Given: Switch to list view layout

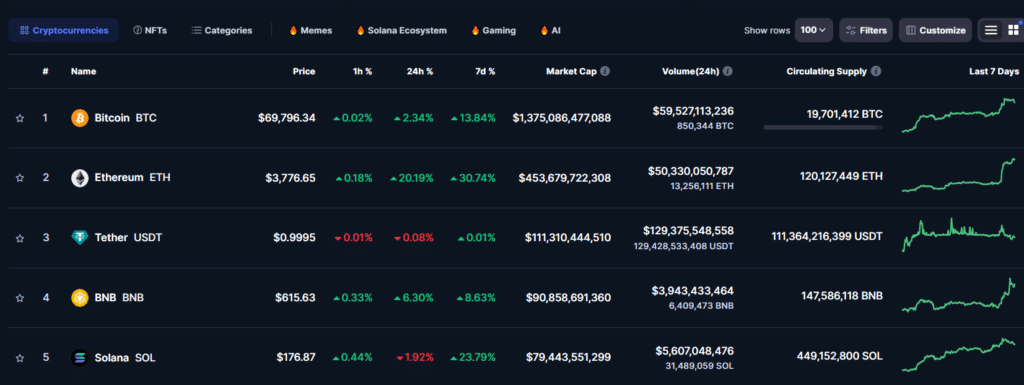Looking at the screenshot, I should pos(991,30).
